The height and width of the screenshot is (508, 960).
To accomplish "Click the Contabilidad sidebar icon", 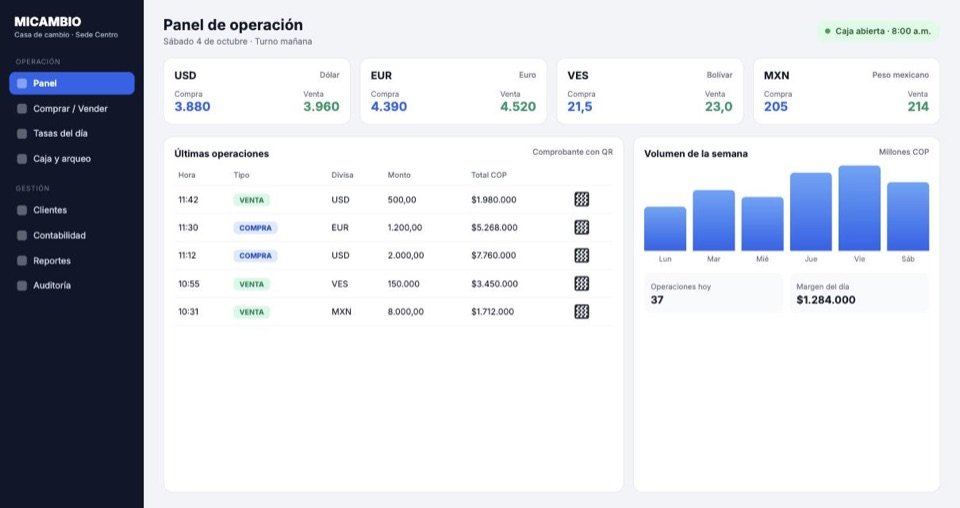I will click(22, 235).
